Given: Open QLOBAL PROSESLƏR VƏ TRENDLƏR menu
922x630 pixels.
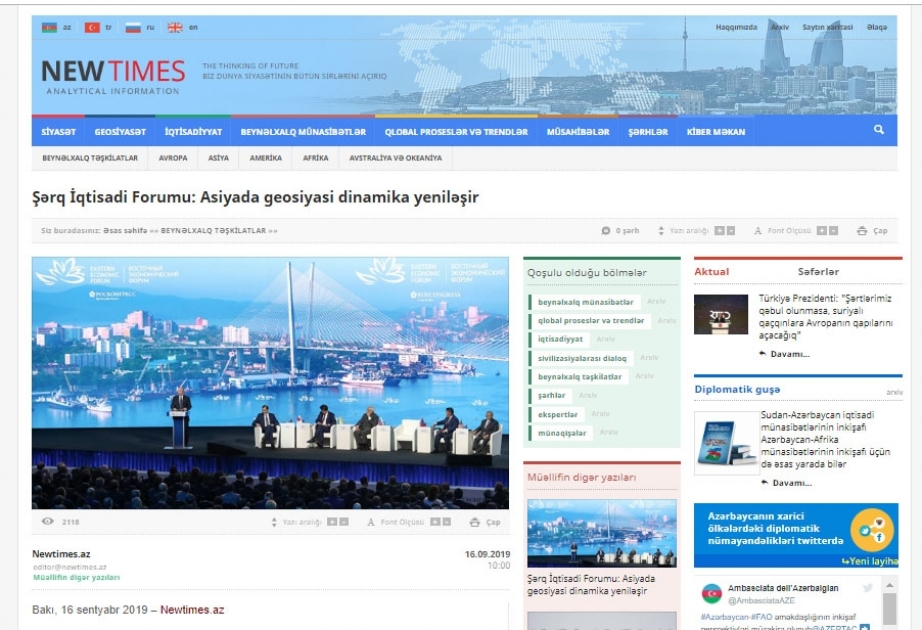Looking at the screenshot, I should click(456, 132).
